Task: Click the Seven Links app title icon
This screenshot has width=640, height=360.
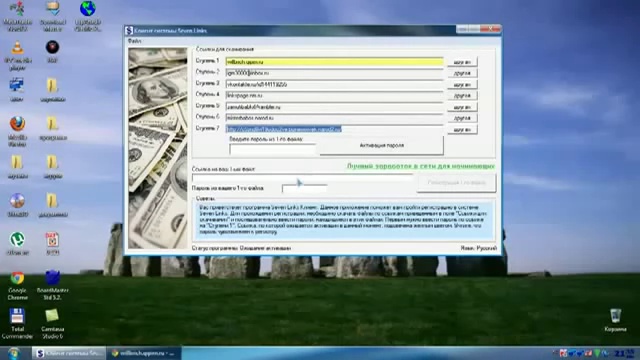Action: [129, 30]
